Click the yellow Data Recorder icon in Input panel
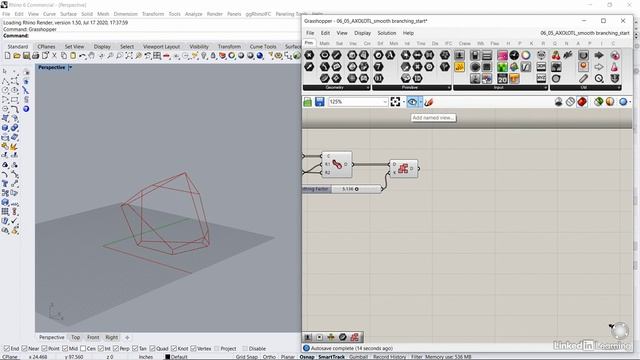Screen dimensions: 640x360 pyautogui.click(x=459, y=67)
